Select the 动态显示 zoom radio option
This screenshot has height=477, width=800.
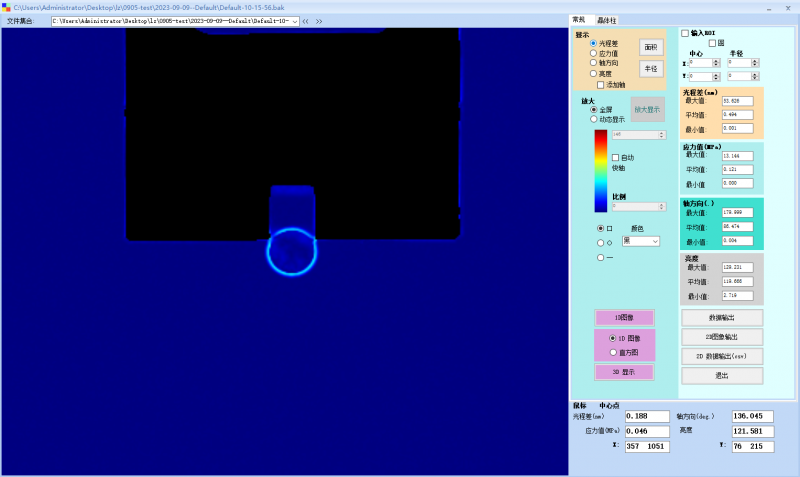593,119
